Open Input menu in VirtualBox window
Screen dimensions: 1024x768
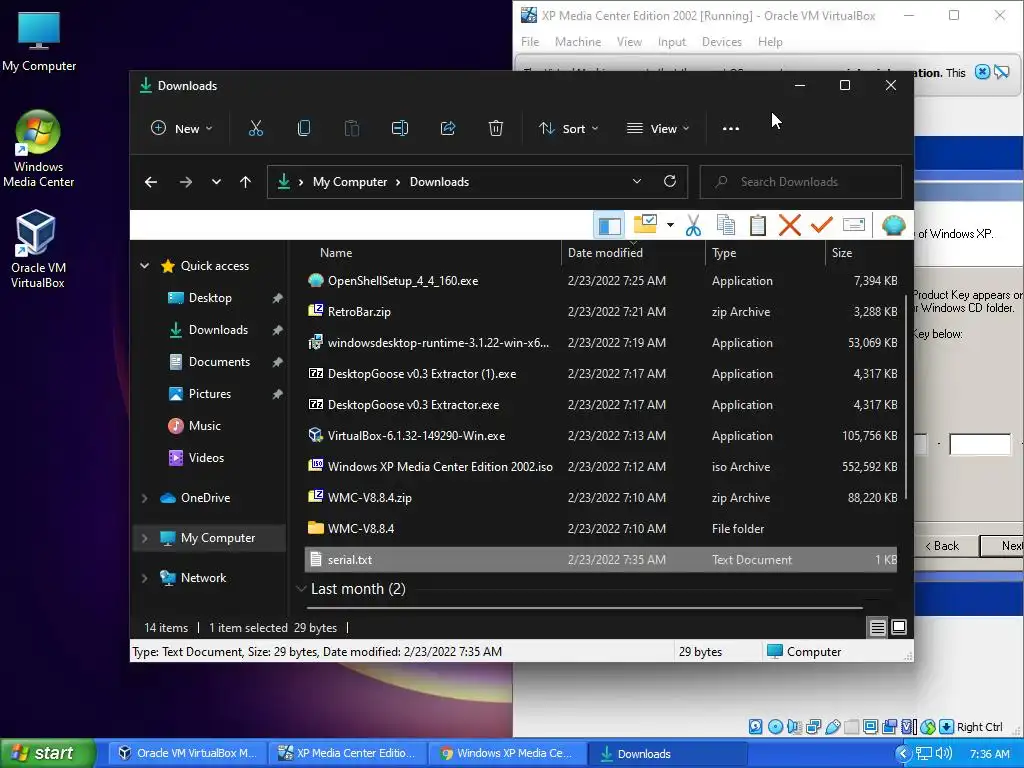tap(672, 42)
